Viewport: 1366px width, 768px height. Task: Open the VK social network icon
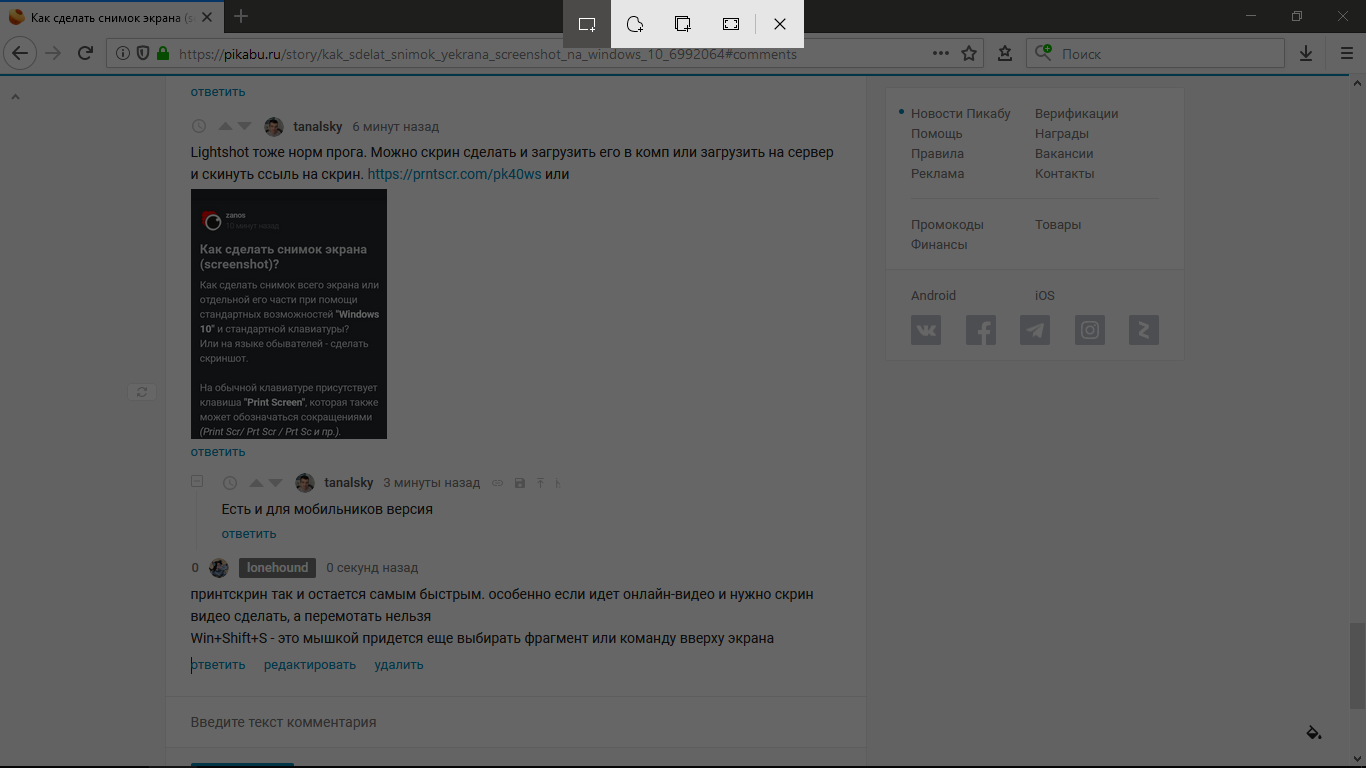(926, 330)
